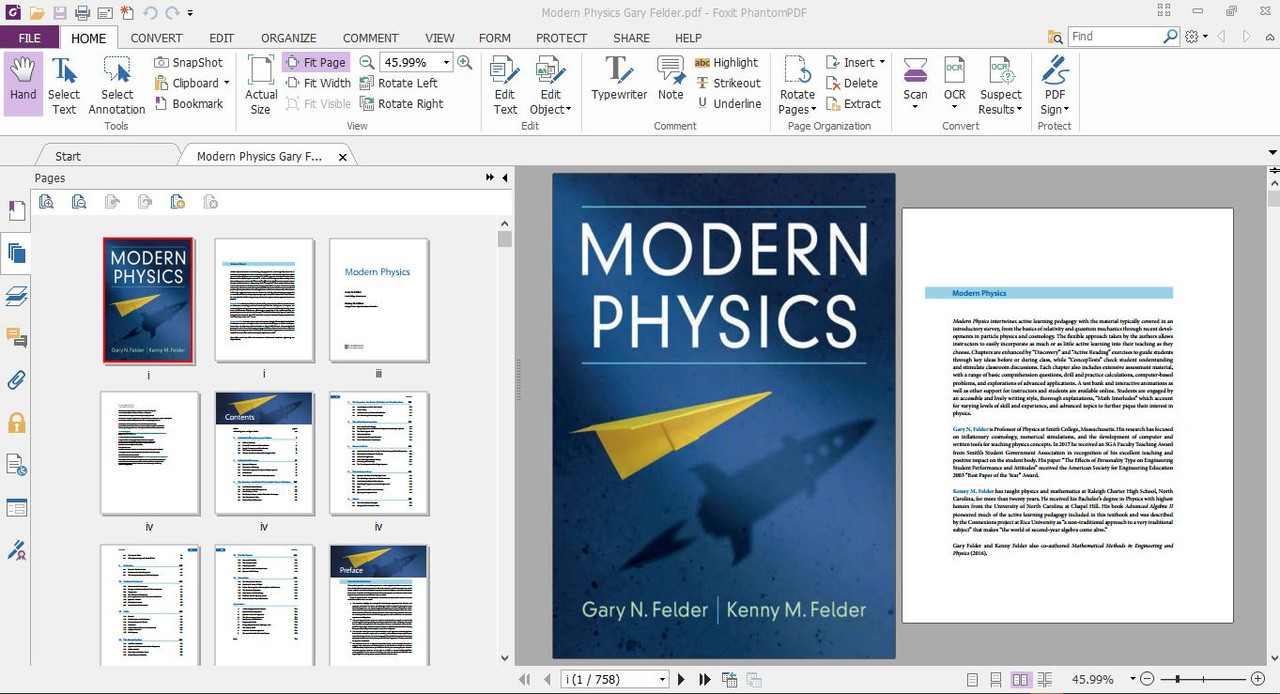Select the Contents page thumbnail
Viewport: 1280px width, 694px height.
click(x=264, y=453)
